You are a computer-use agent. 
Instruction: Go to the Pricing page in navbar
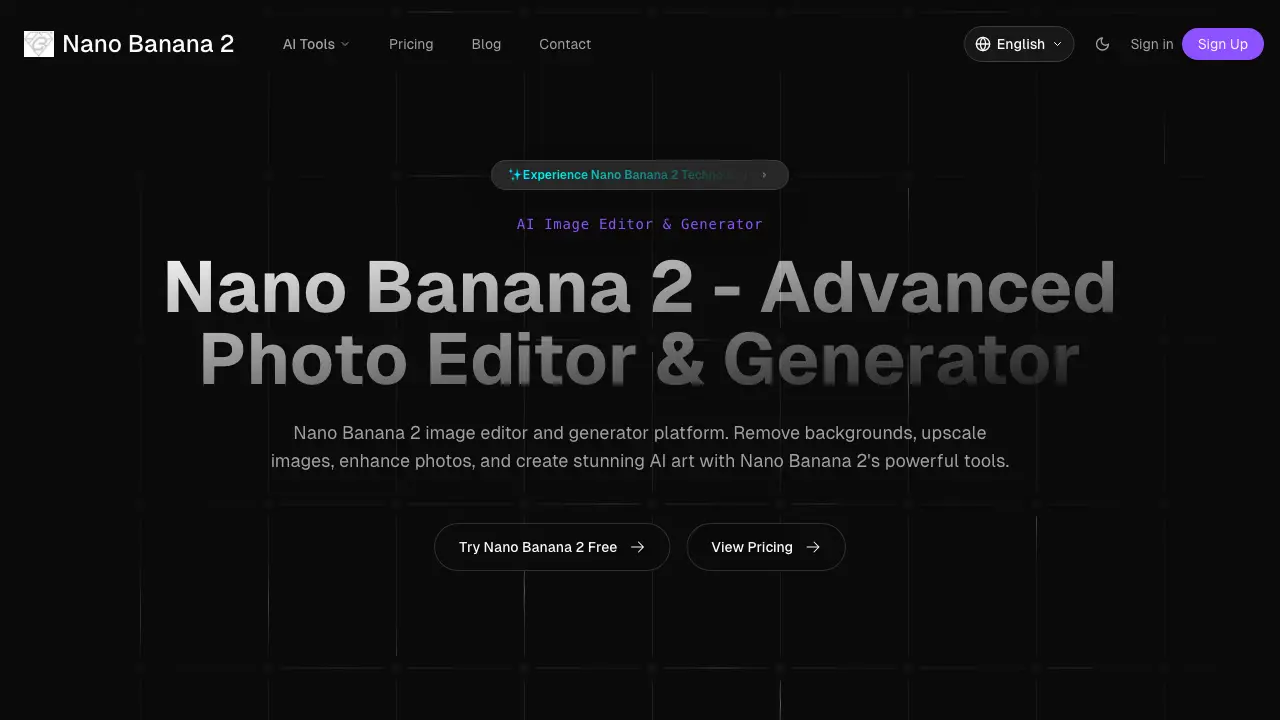pyautogui.click(x=411, y=44)
